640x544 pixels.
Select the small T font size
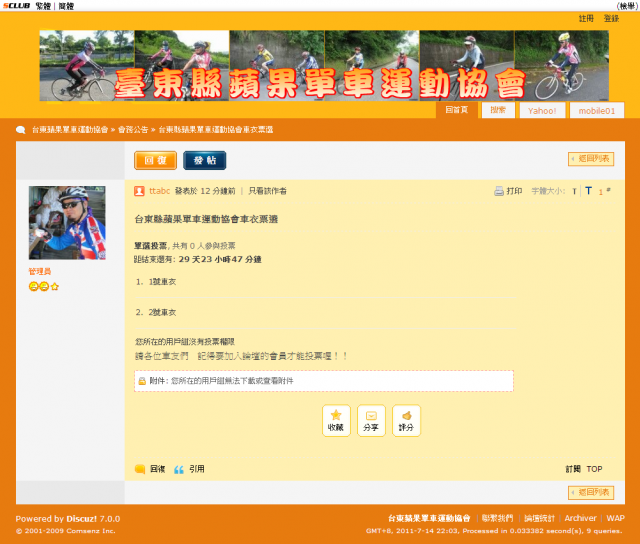point(574,191)
